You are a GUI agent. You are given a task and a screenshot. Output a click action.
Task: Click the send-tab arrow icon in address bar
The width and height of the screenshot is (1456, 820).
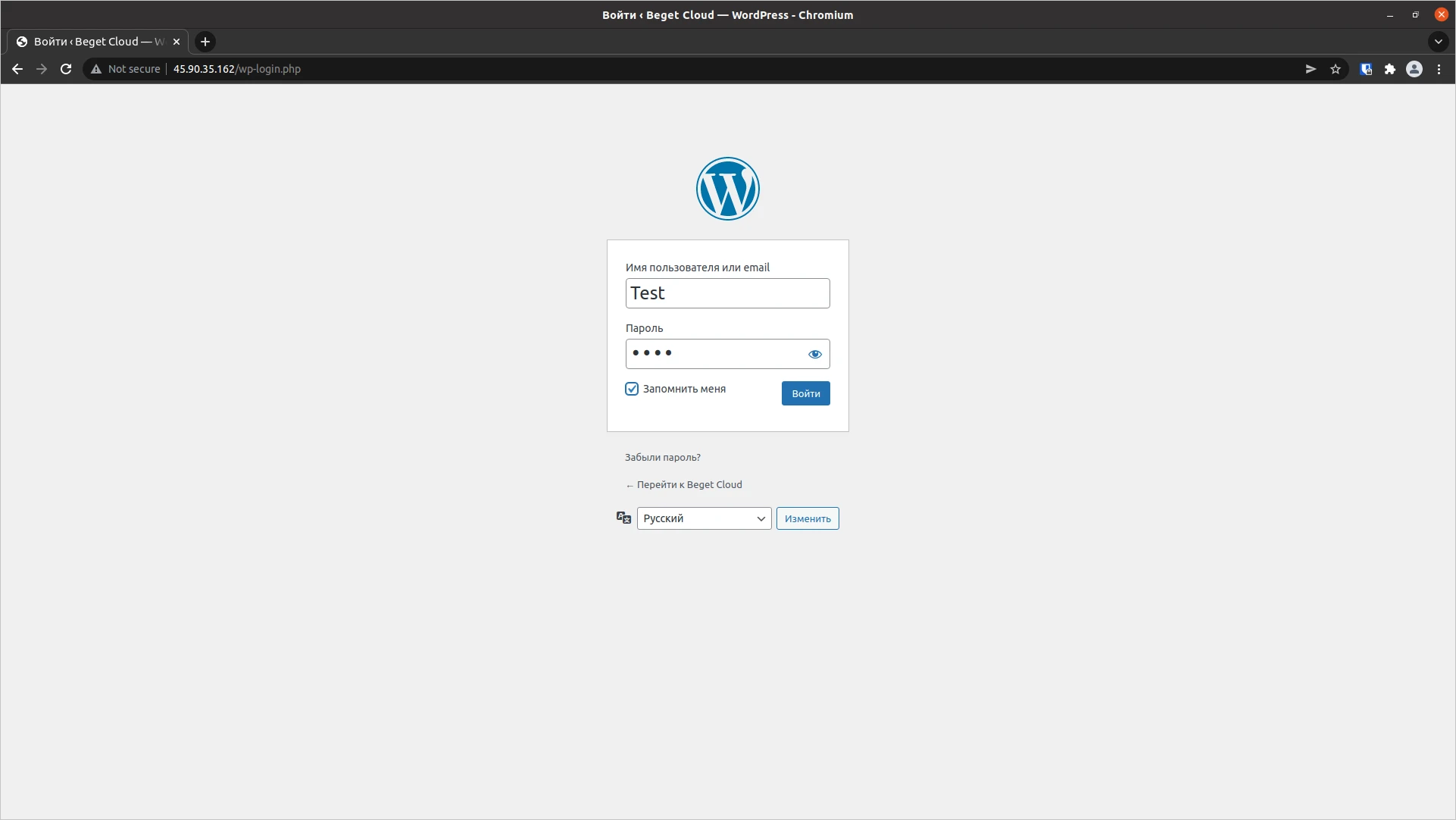pyautogui.click(x=1311, y=69)
